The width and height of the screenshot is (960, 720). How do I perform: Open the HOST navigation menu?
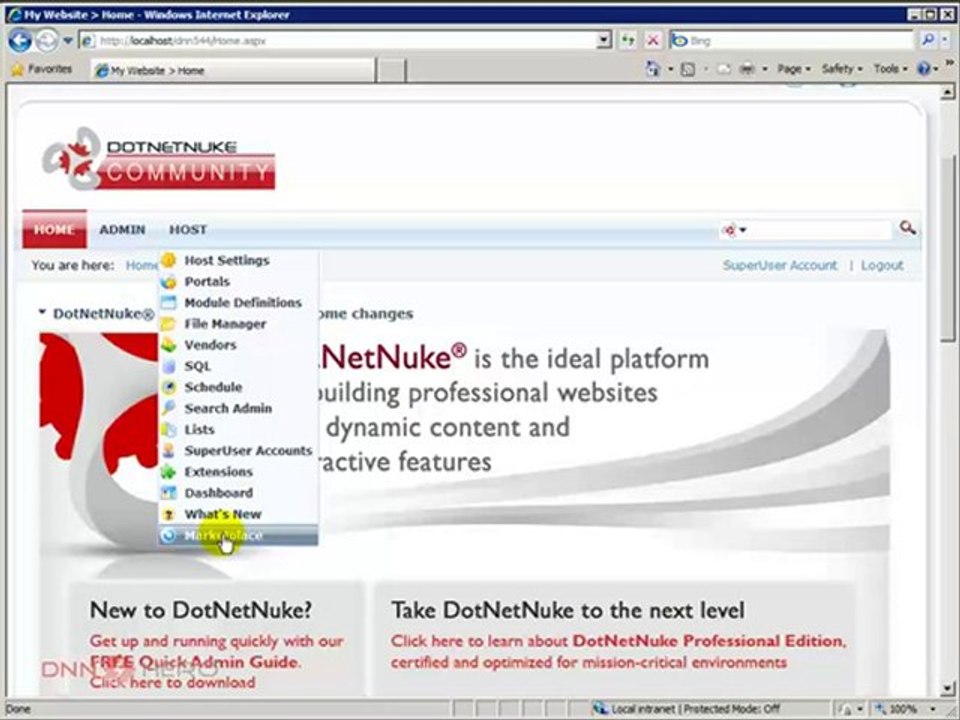click(x=188, y=230)
